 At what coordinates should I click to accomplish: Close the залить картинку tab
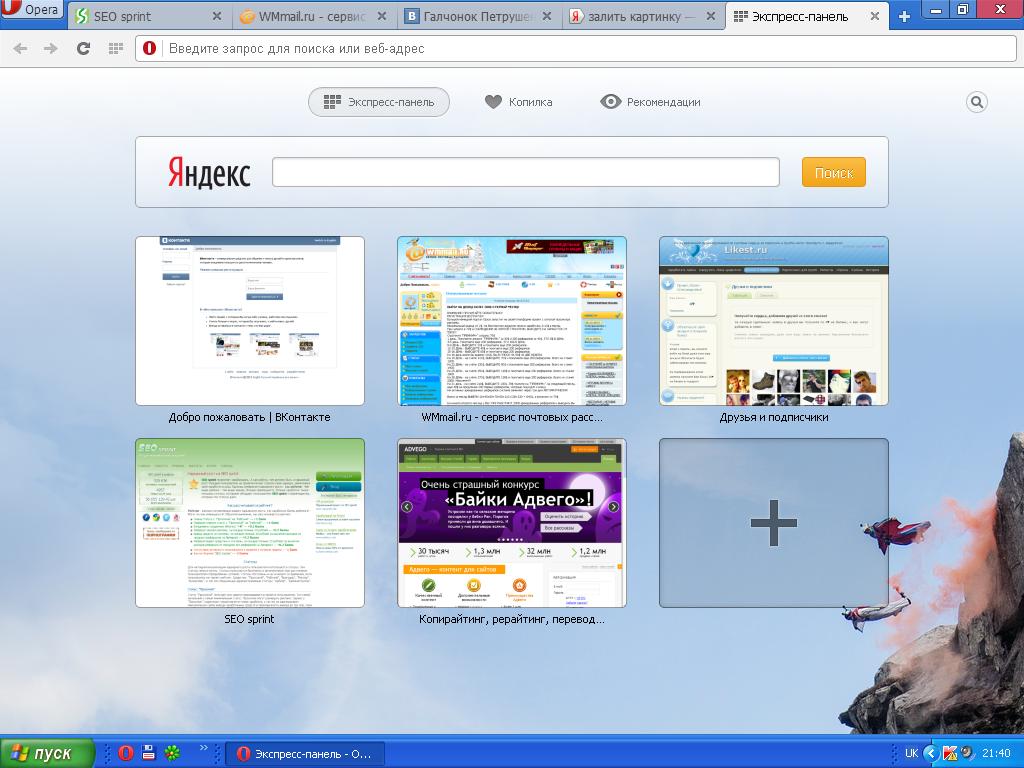pyautogui.click(x=711, y=16)
